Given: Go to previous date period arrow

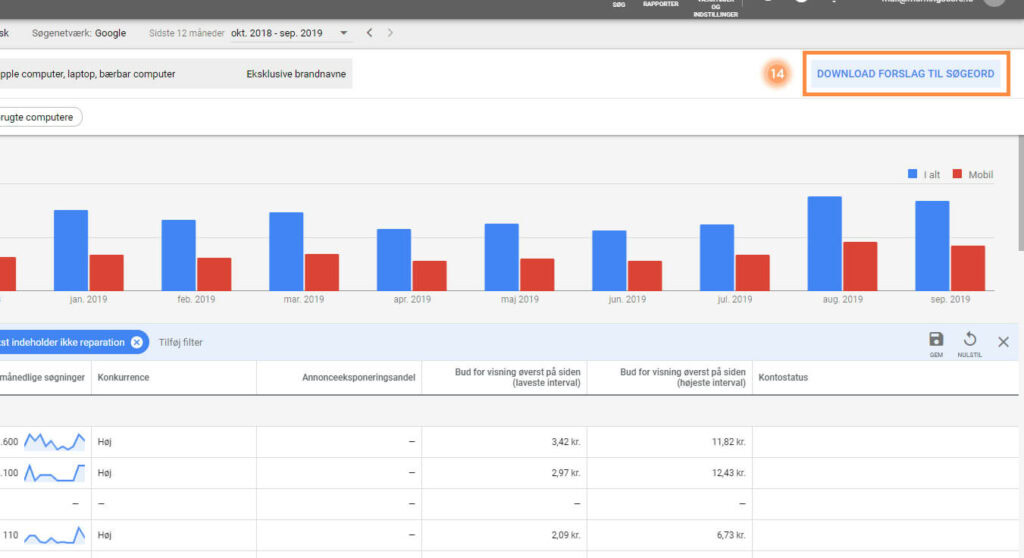Looking at the screenshot, I should point(369,33).
